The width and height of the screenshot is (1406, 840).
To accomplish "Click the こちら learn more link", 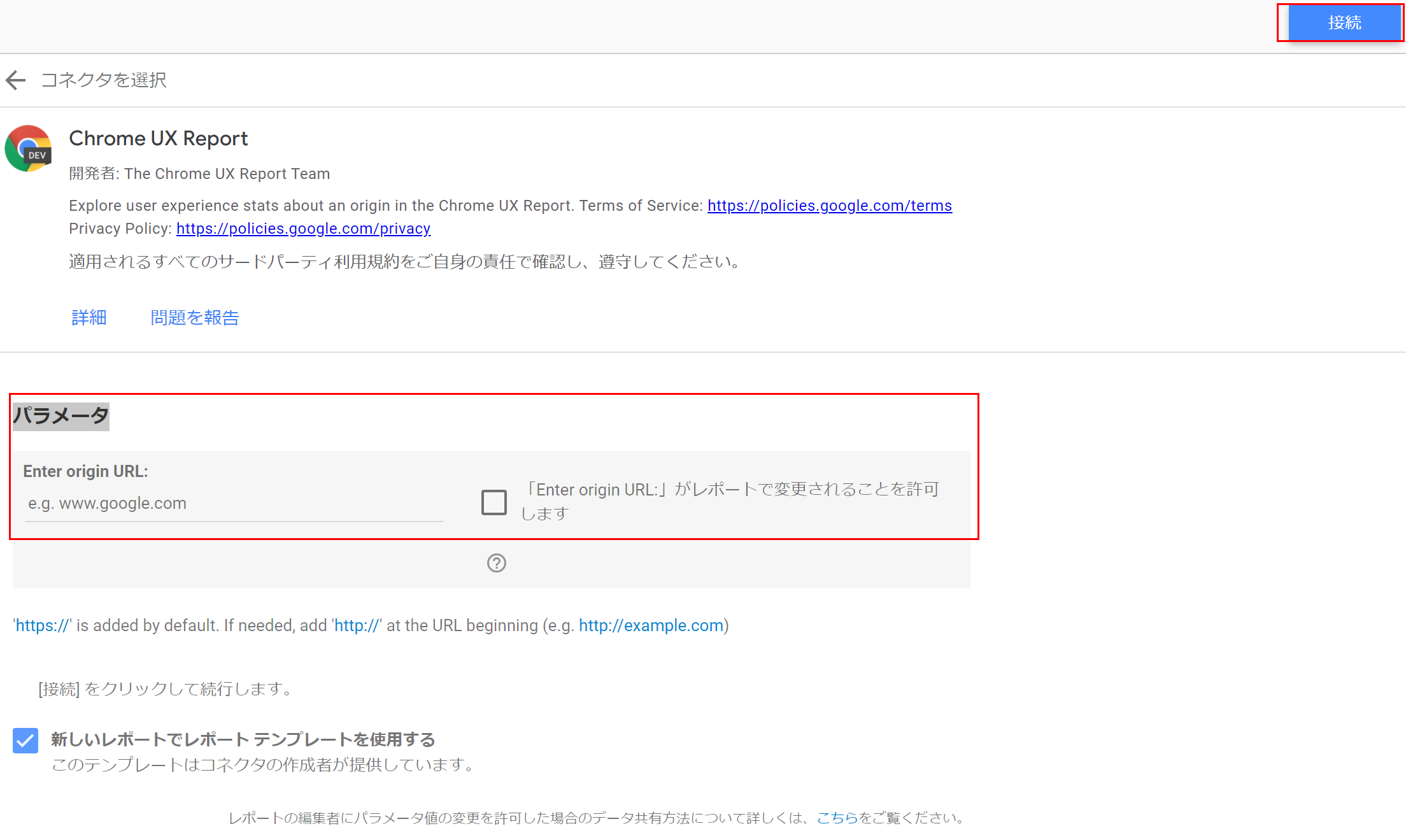I will click(837, 818).
